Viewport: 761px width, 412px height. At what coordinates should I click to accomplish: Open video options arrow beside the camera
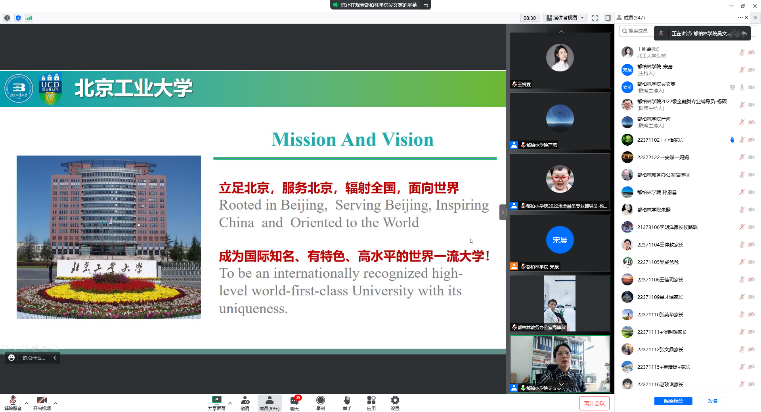click(55, 401)
